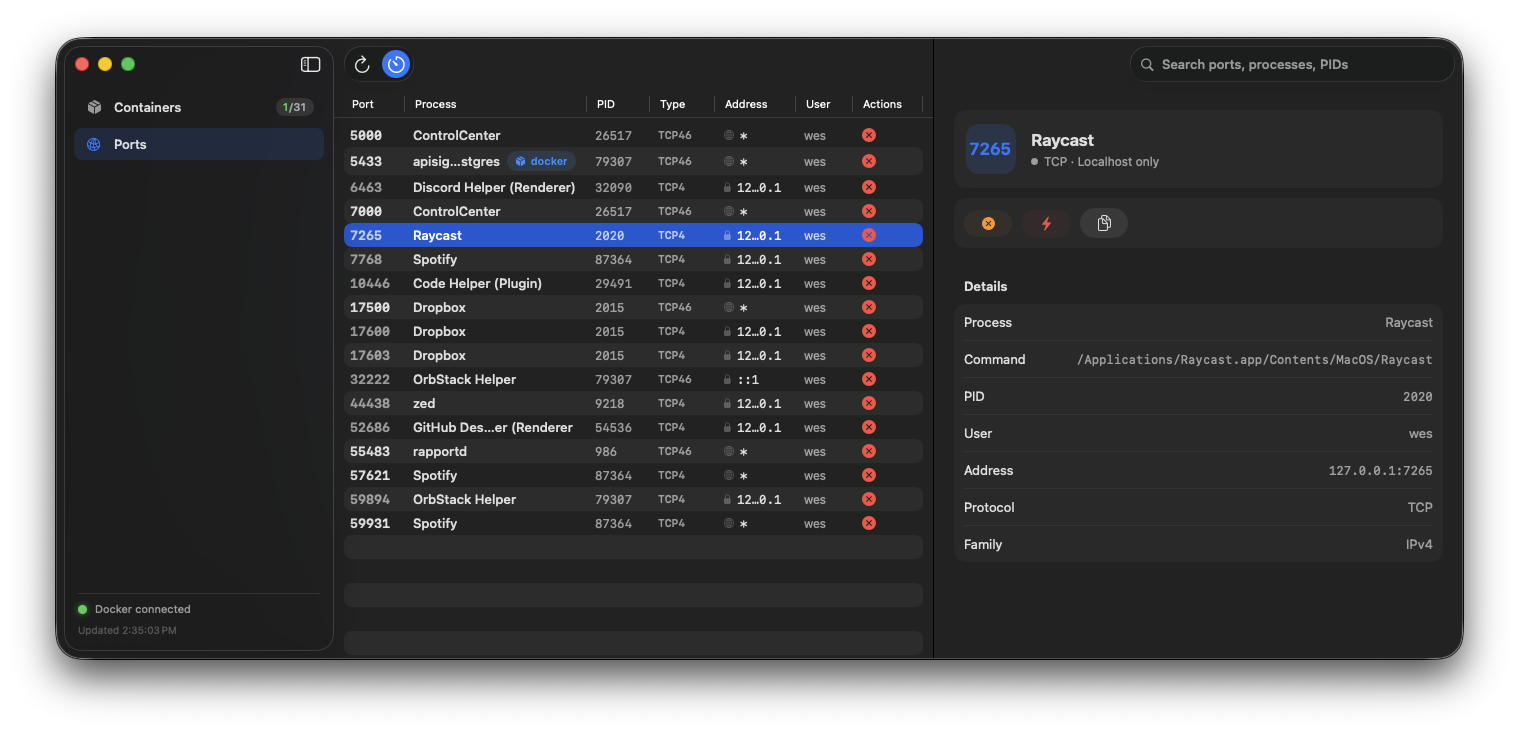The width and height of the screenshot is (1519, 733).
Task: Kill Spotify on port 7768
Action: click(869, 259)
